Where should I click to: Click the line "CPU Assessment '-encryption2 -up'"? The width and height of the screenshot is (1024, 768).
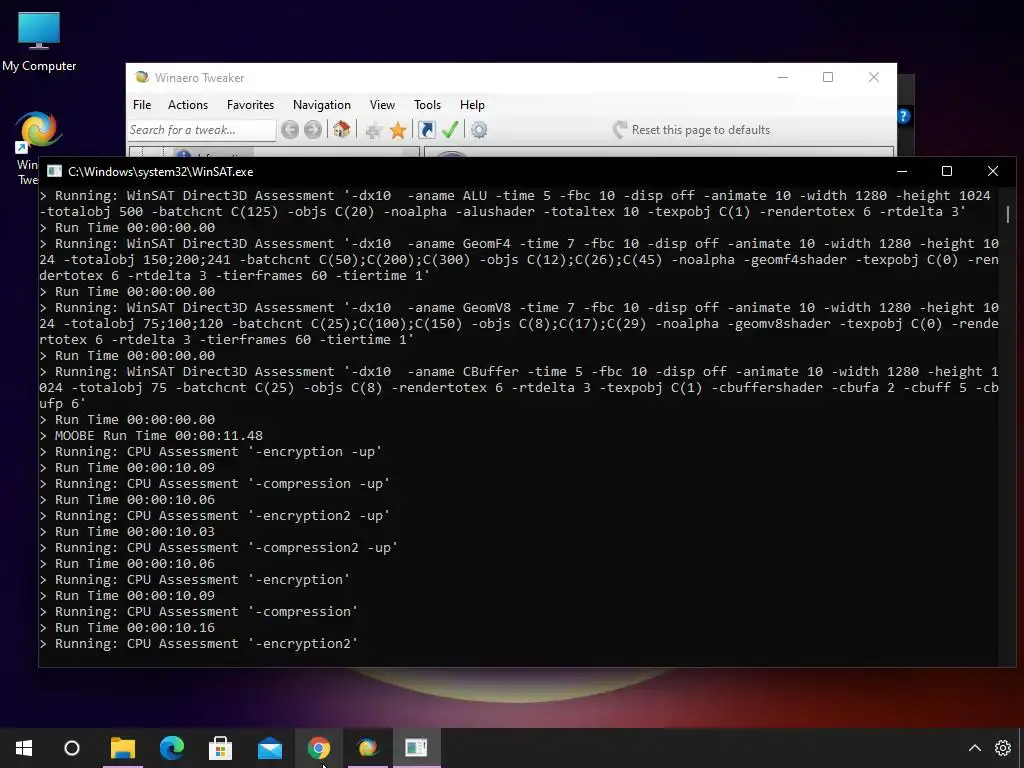point(259,515)
